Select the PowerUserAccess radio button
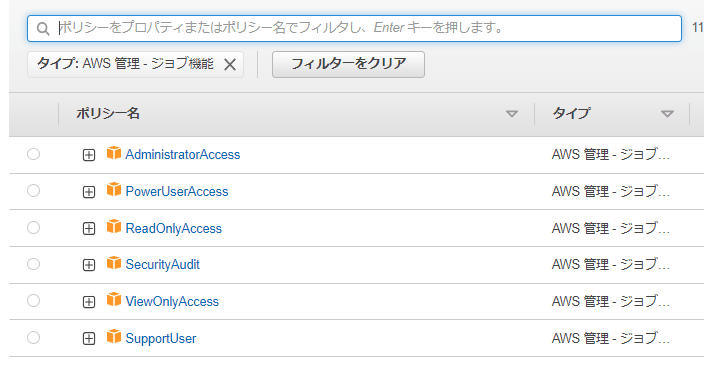 click(x=33, y=191)
